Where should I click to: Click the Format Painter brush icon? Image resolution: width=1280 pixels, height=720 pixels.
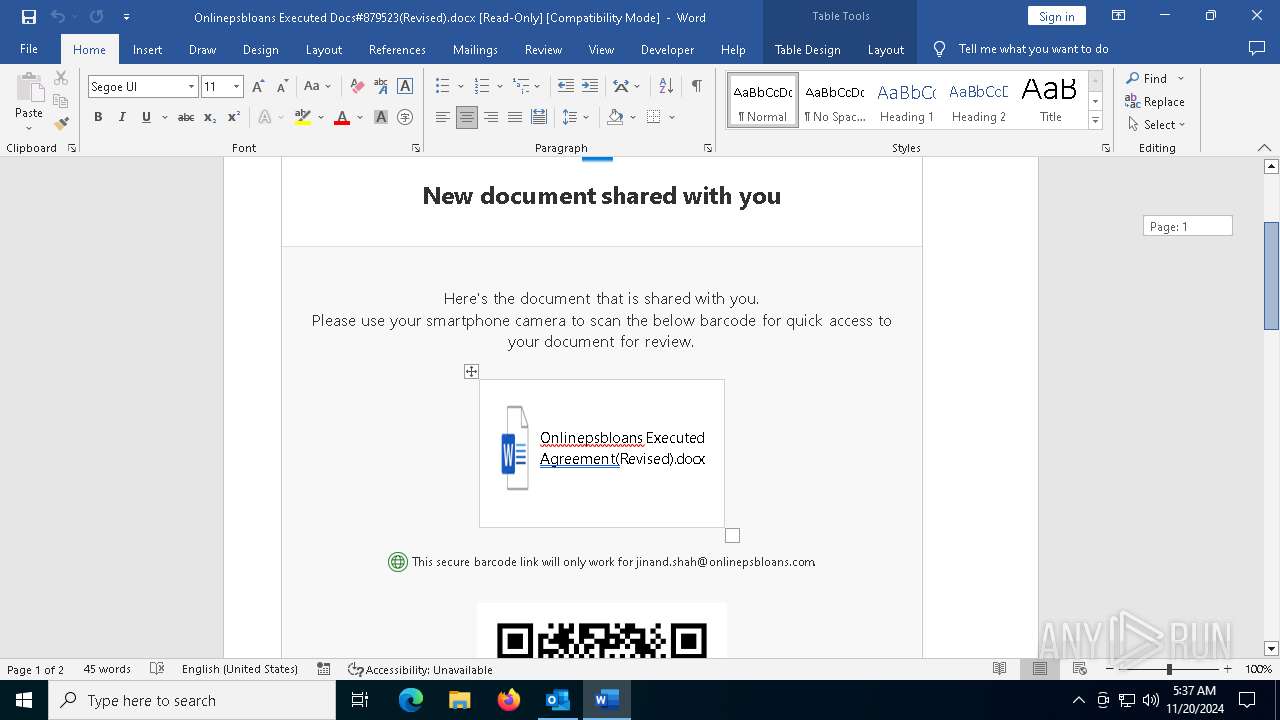coord(61,124)
